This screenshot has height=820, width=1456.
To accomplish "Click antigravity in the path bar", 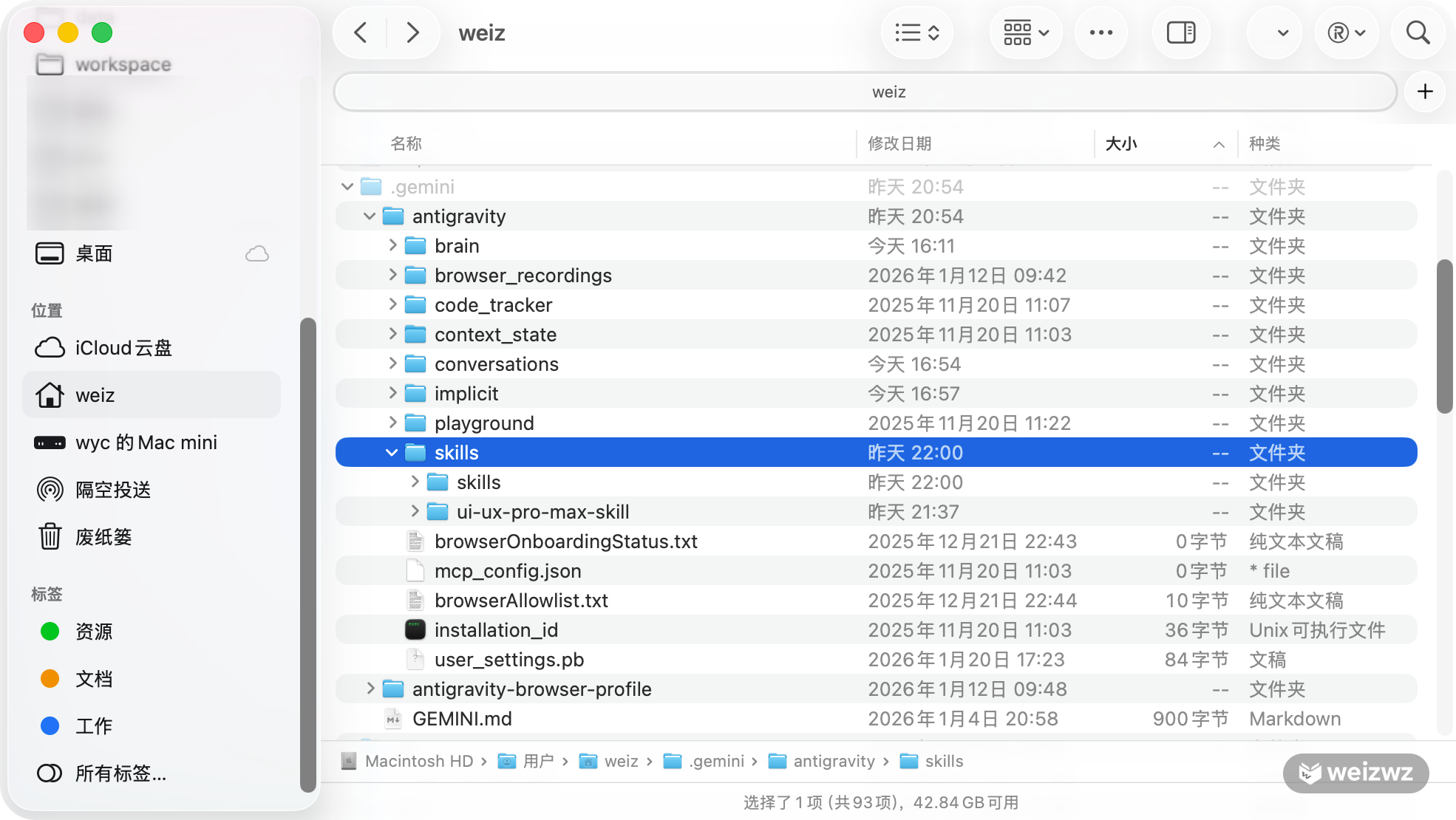I will point(833,761).
